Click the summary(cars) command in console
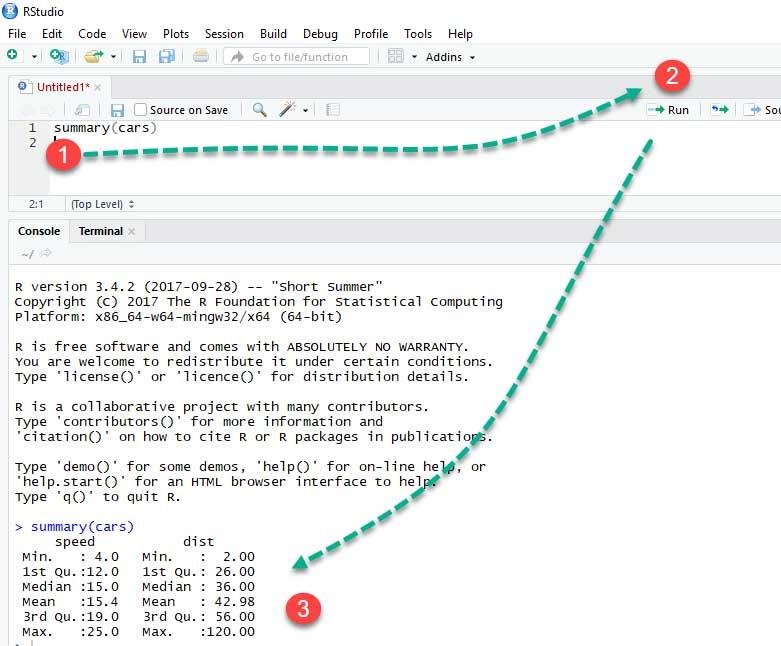Viewport: 781px width, 646px height. click(82, 526)
